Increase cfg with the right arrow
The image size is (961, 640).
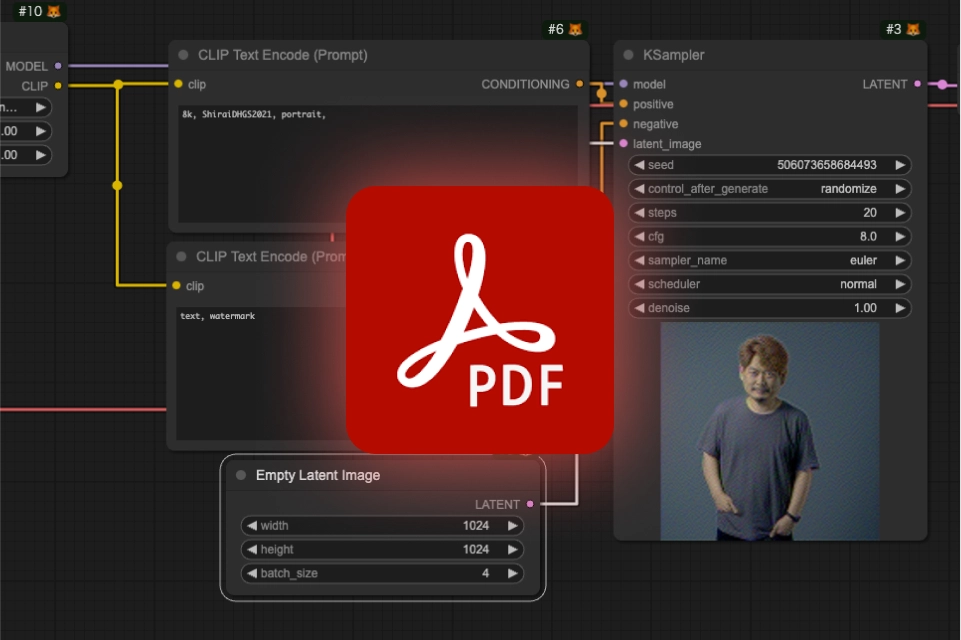tap(900, 237)
